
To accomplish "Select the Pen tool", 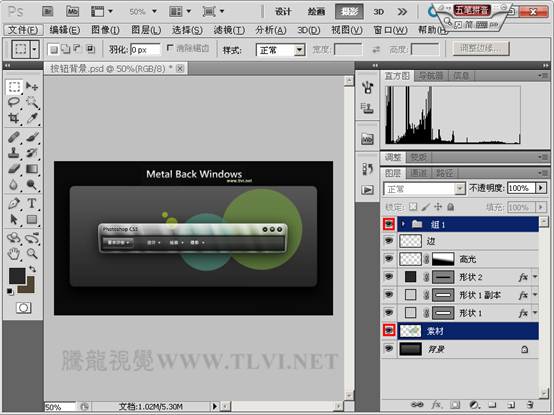I will [x=14, y=203].
